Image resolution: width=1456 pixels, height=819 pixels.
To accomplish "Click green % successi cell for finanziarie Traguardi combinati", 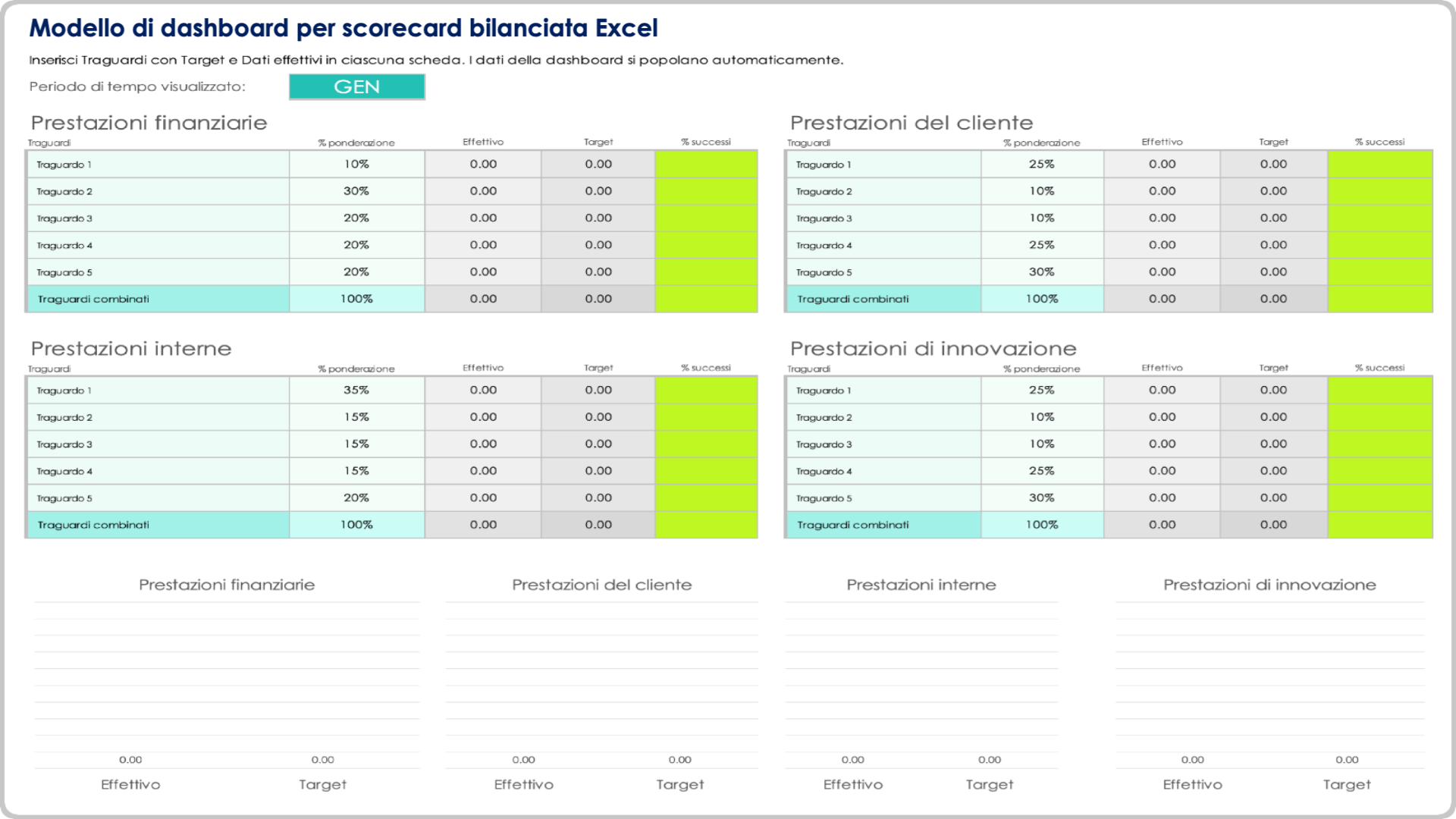I will point(706,299).
